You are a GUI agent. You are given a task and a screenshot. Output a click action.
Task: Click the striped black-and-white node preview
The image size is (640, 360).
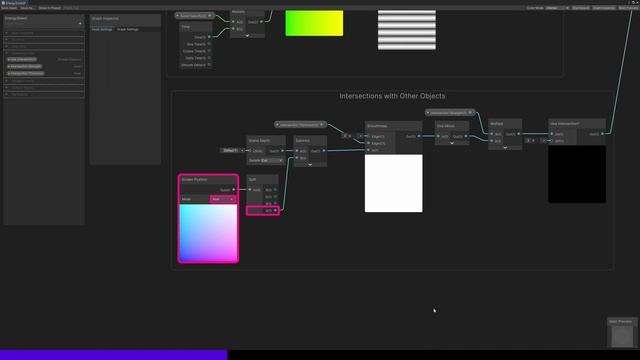(x=407, y=30)
